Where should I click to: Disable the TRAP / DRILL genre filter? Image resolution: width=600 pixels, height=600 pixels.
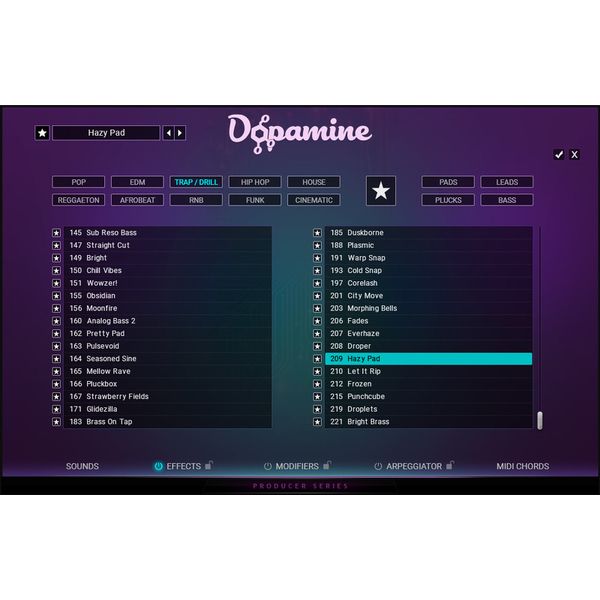[x=196, y=182]
